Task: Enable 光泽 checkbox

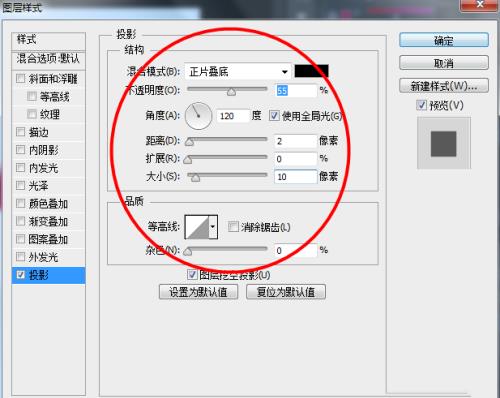Action: click(20, 185)
